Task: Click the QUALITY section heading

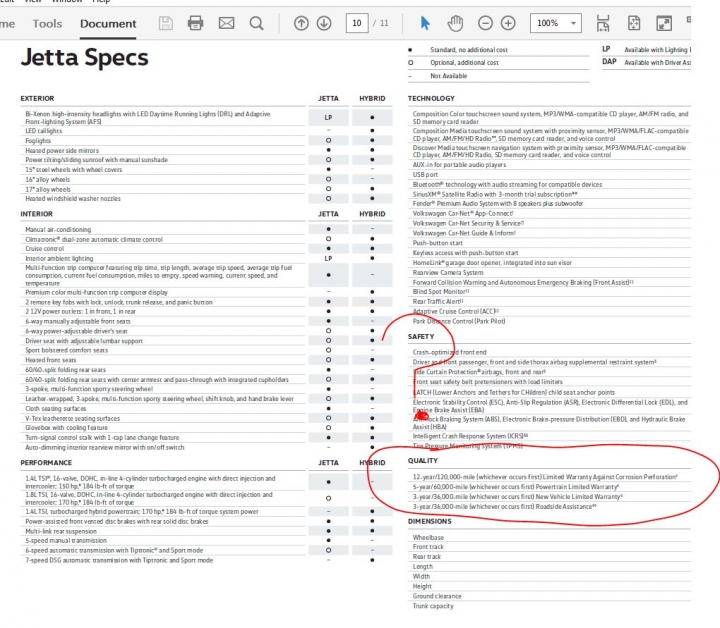Action: [422, 460]
